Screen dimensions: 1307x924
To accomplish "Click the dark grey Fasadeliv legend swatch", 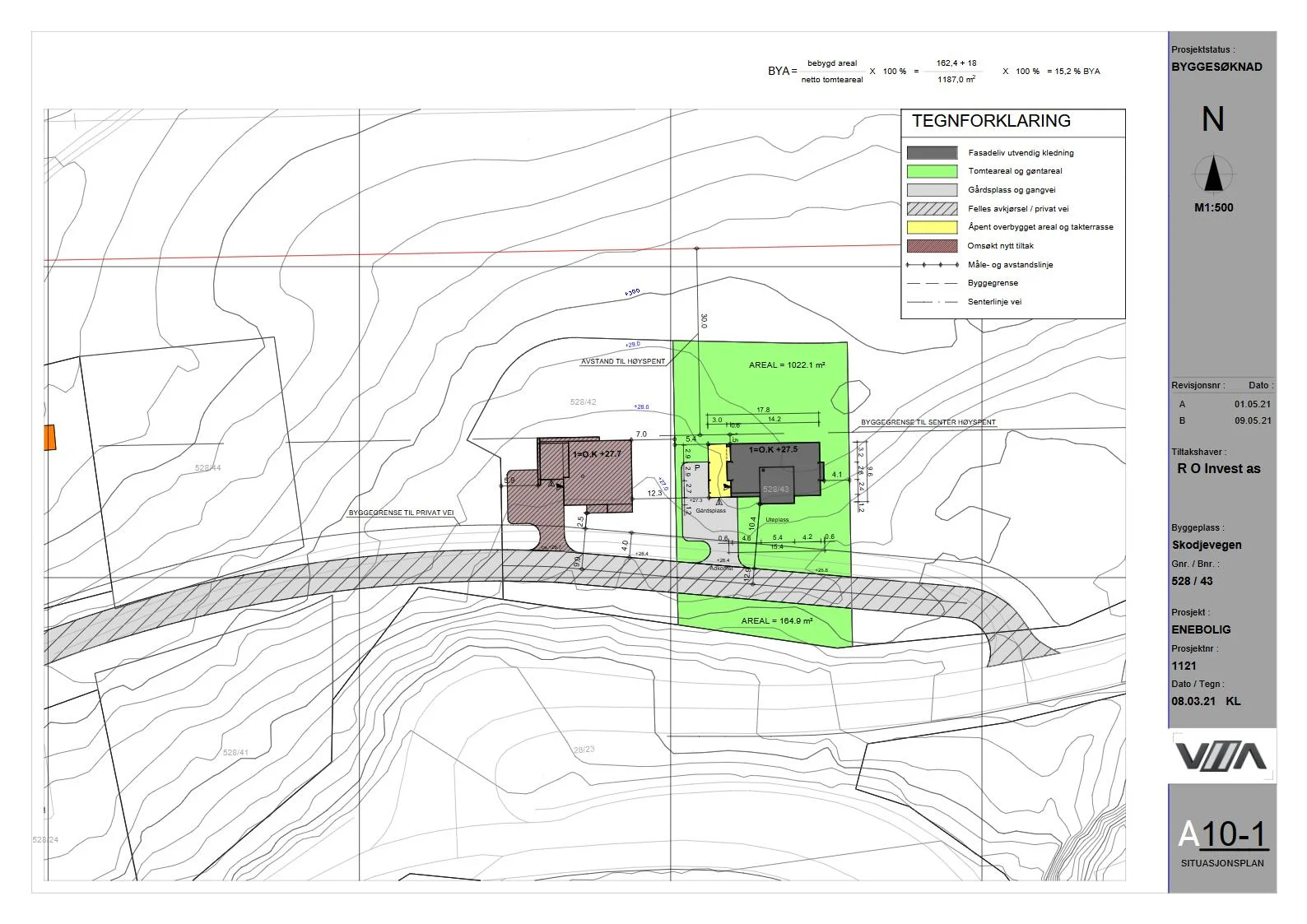I will (x=932, y=152).
